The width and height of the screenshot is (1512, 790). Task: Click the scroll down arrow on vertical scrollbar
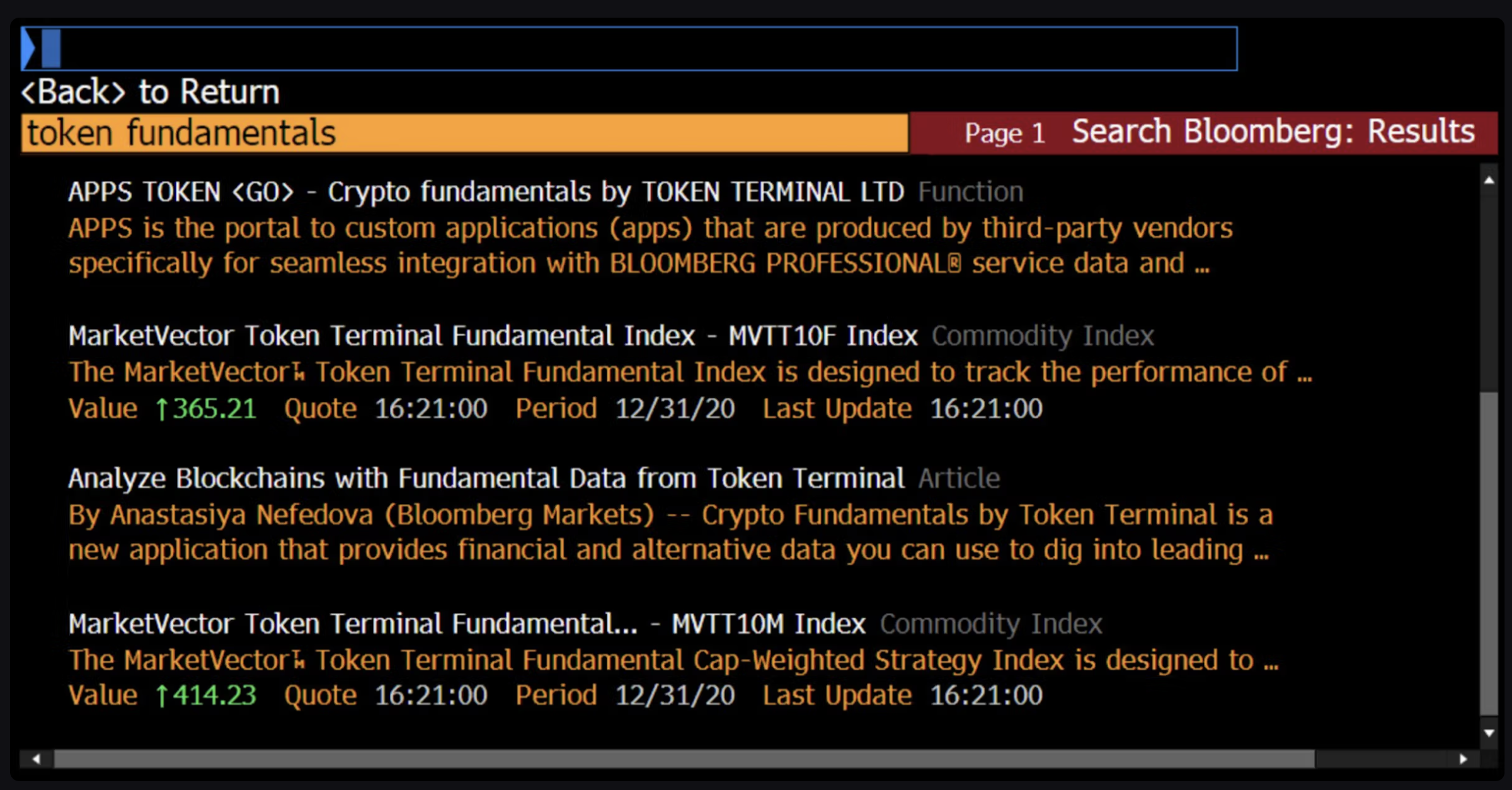click(x=1489, y=733)
